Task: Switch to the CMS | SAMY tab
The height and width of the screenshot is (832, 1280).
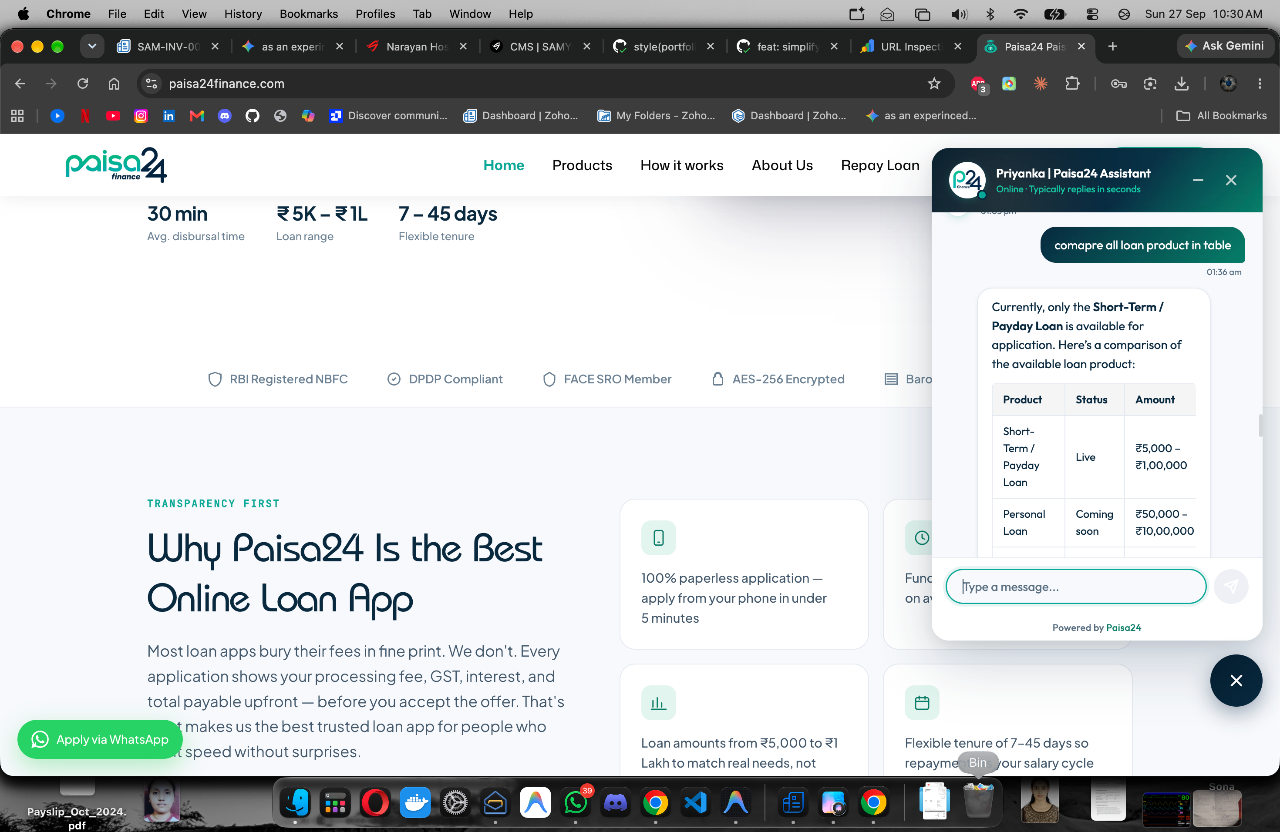Action: pyautogui.click(x=539, y=46)
